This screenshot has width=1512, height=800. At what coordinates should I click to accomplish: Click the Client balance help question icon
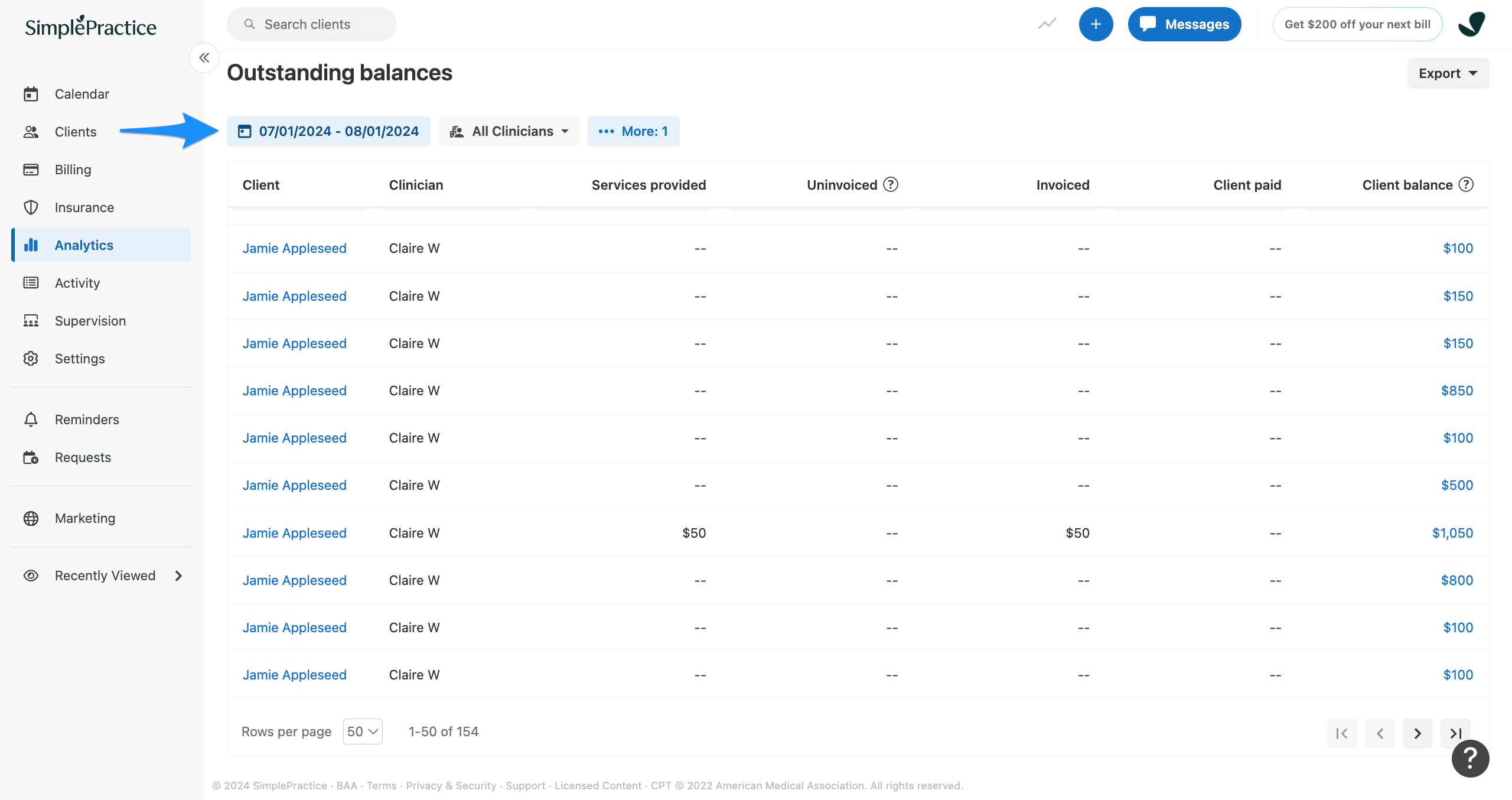pos(1466,184)
